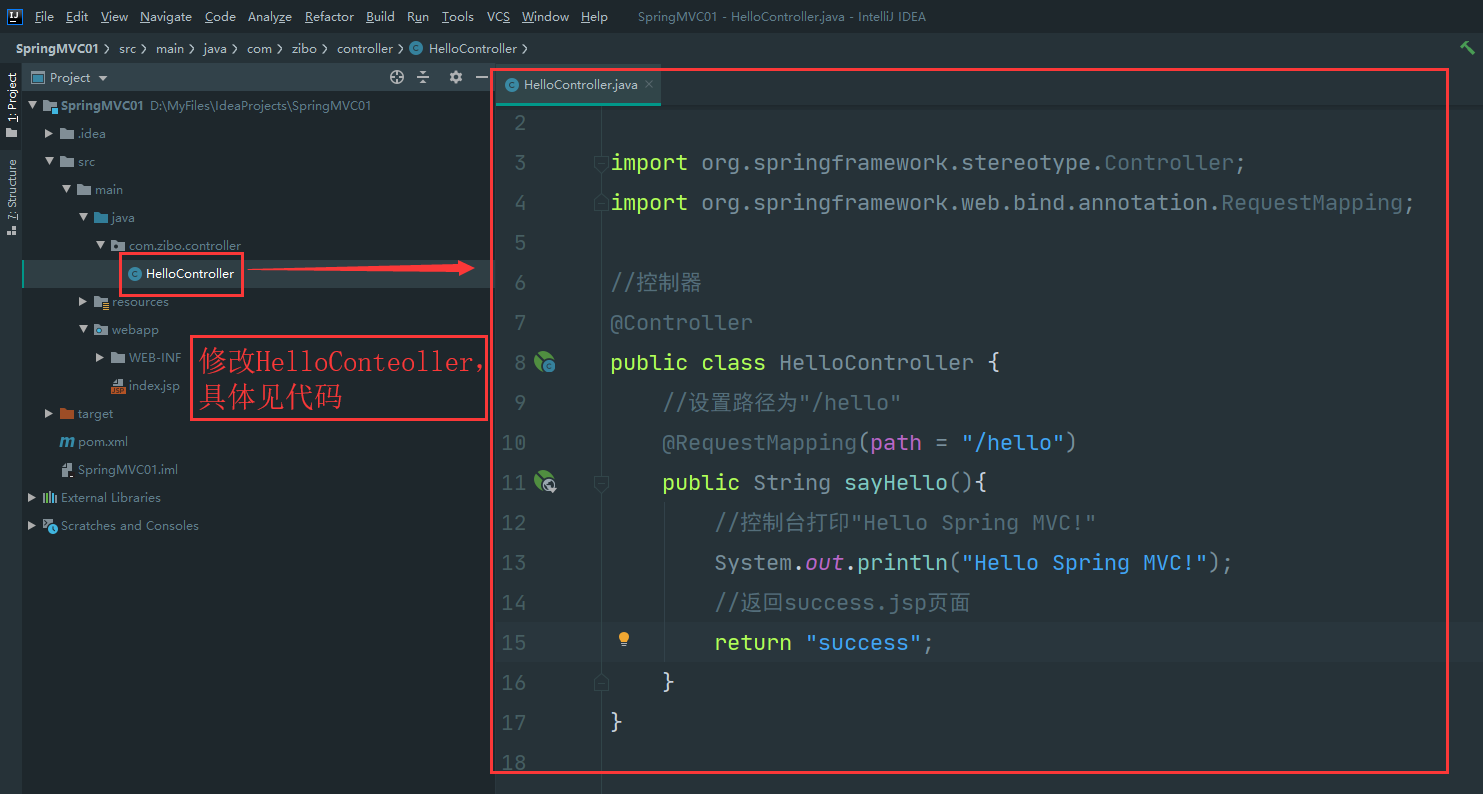The height and width of the screenshot is (794, 1483).
Task: Click SpringMVC01 in the breadcrumb bar
Action: pyautogui.click(x=56, y=48)
